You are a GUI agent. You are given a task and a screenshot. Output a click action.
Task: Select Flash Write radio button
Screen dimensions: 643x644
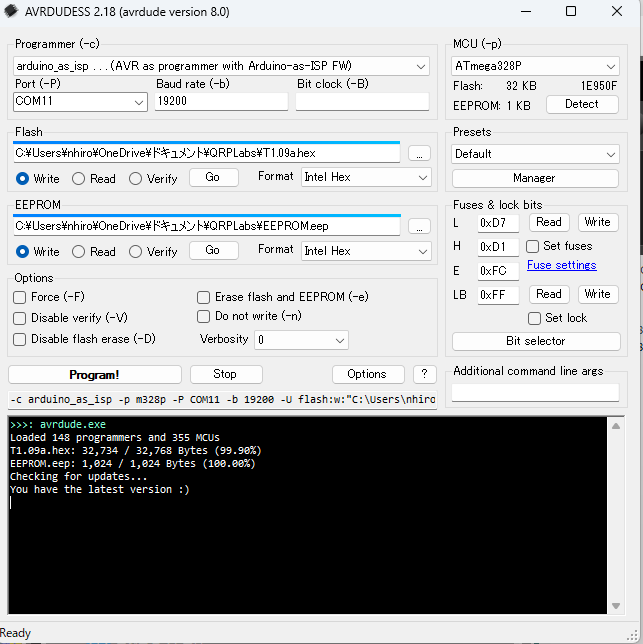pos(22,179)
